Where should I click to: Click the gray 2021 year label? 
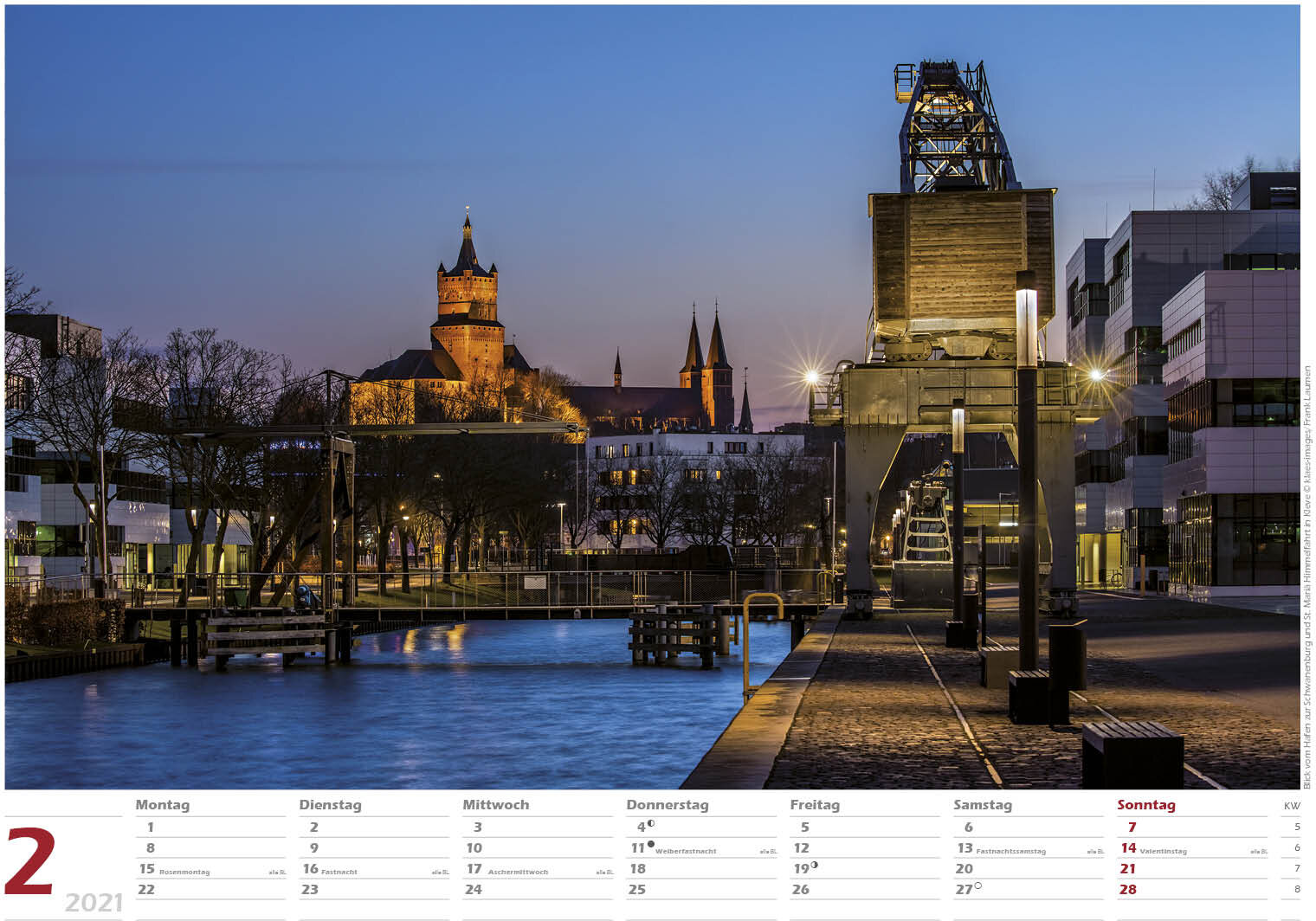point(94,903)
